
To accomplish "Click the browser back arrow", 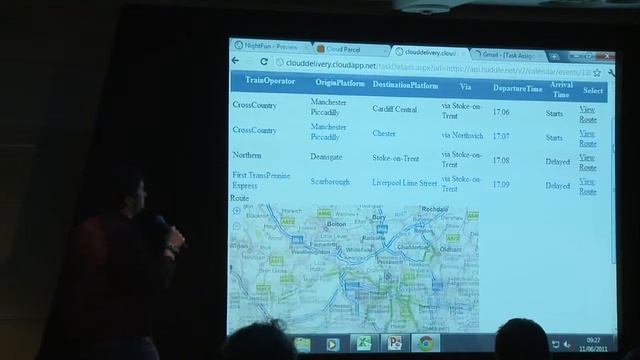I will [236, 61].
